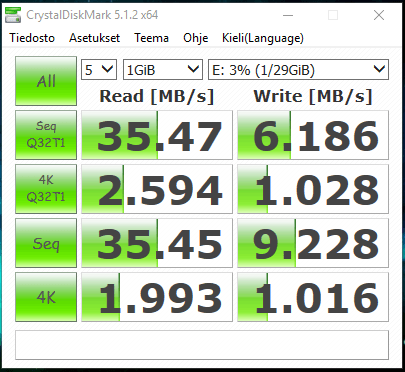Viewport: 405px width, 372px height.
Task: Open the Teema menu
Action: pos(151,38)
